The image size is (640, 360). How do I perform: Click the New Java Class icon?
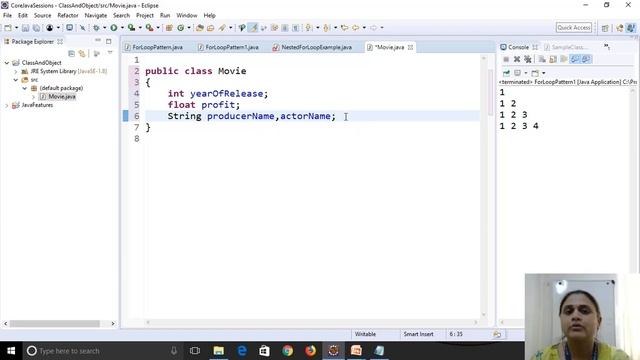[x=180, y=28]
